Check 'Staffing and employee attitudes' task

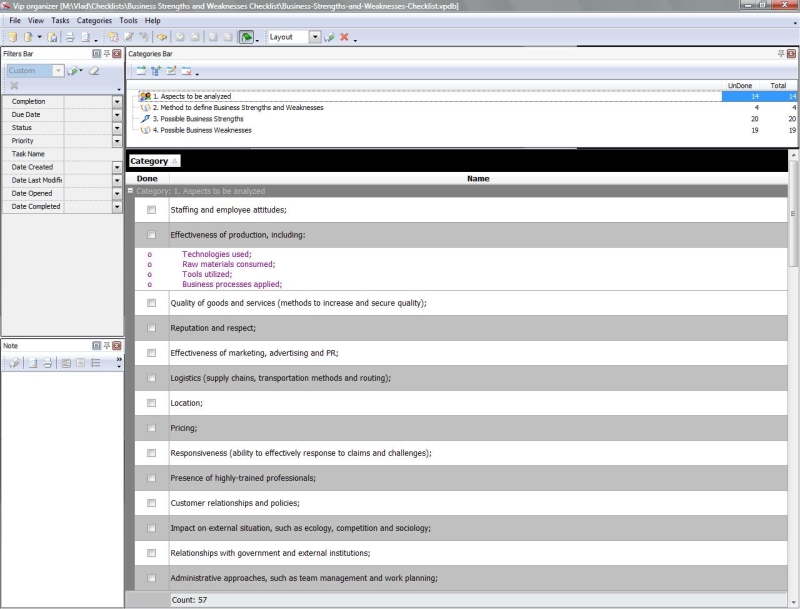[152, 210]
